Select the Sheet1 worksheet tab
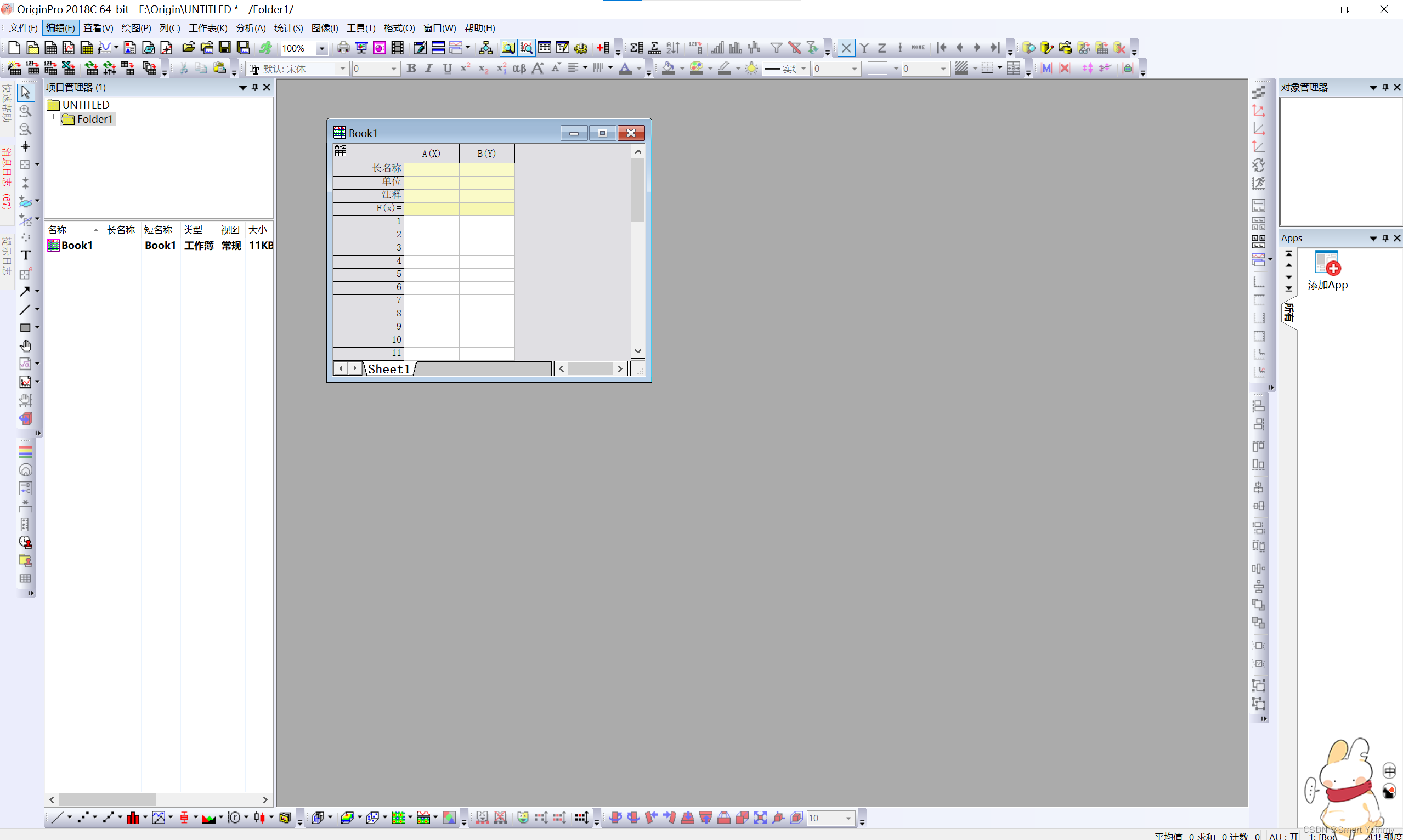The image size is (1403, 840). tap(388, 369)
